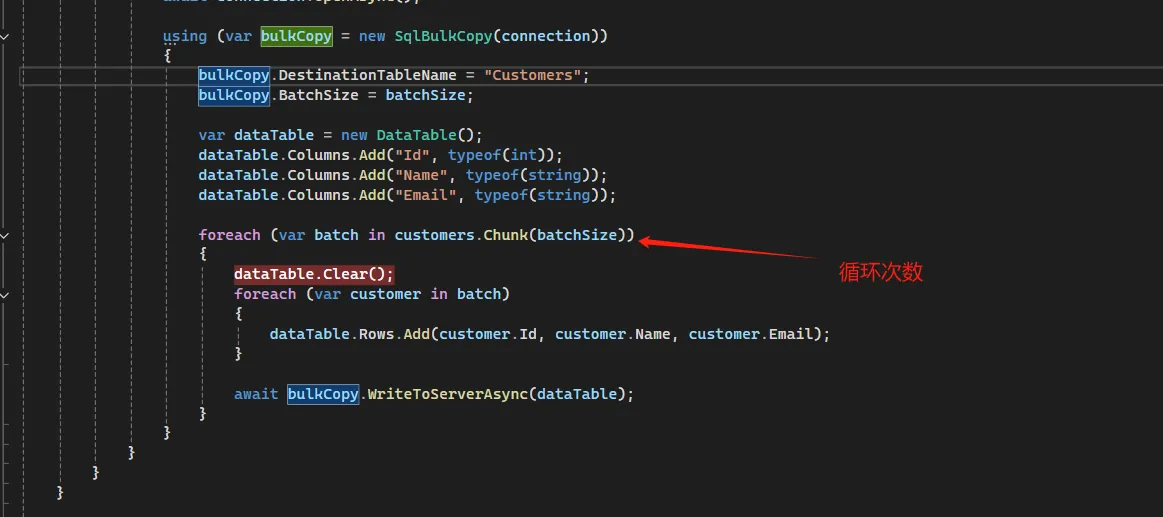This screenshot has width=1163, height=517.
Task: Click the red-highlighted dataTable.Clear() statement
Action: [314, 274]
